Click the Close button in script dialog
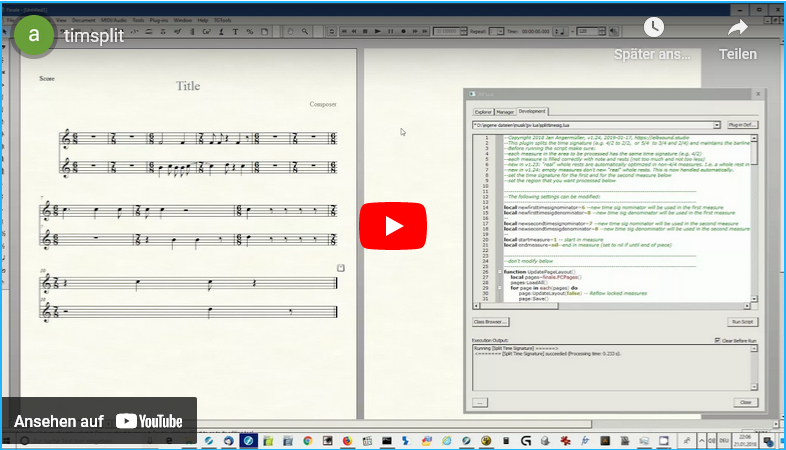786x450 pixels. 744,401
